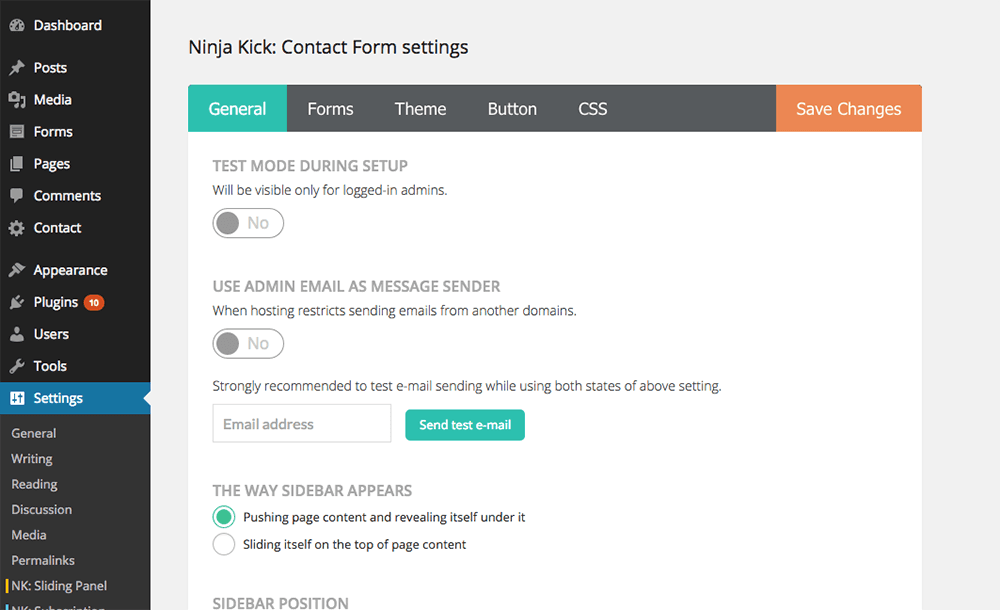Click the Comments speech bubble icon
Screen dimensions: 1000x610
[x=17, y=196]
